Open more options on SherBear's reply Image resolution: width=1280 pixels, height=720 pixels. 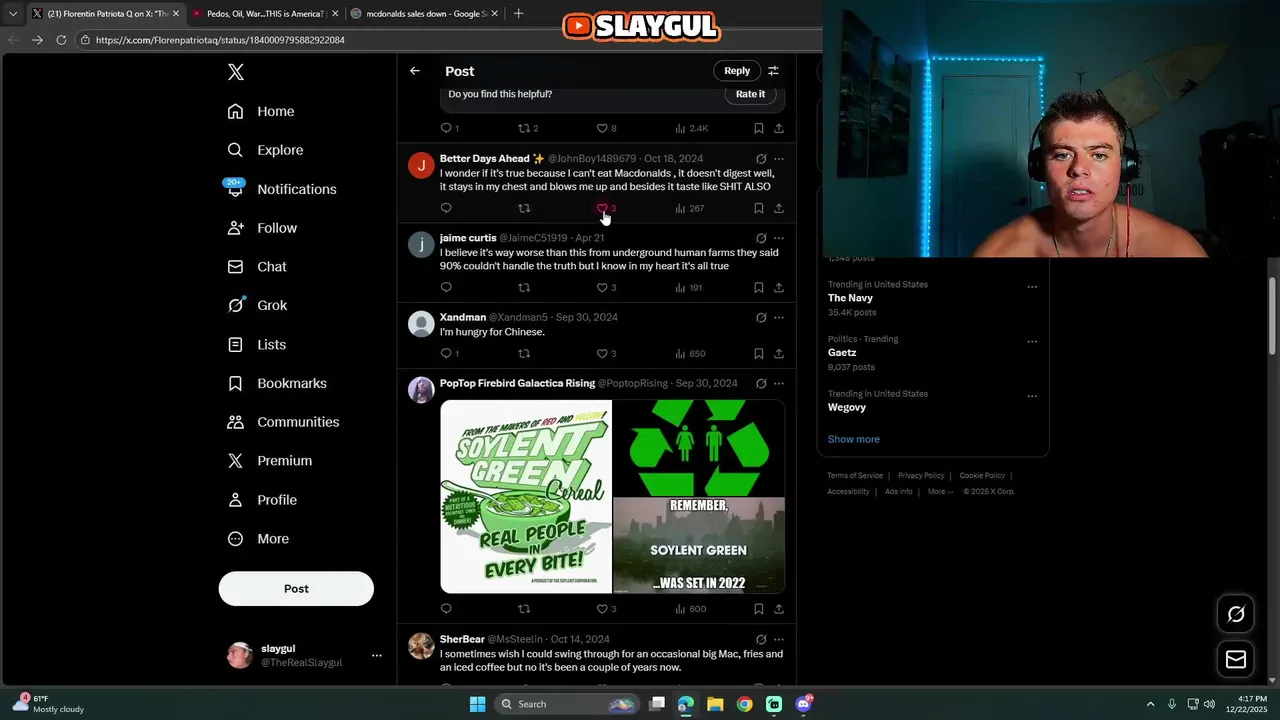point(779,639)
